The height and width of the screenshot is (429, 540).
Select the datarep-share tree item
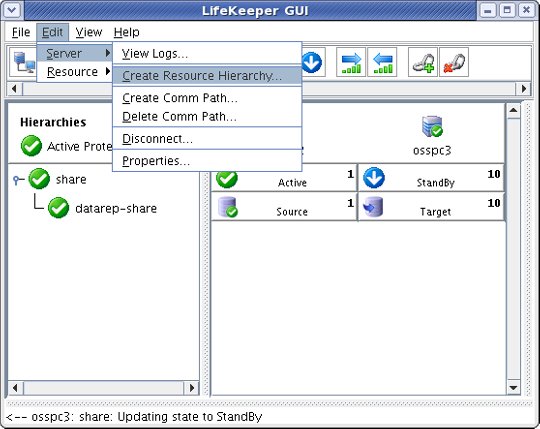pyautogui.click(x=116, y=208)
